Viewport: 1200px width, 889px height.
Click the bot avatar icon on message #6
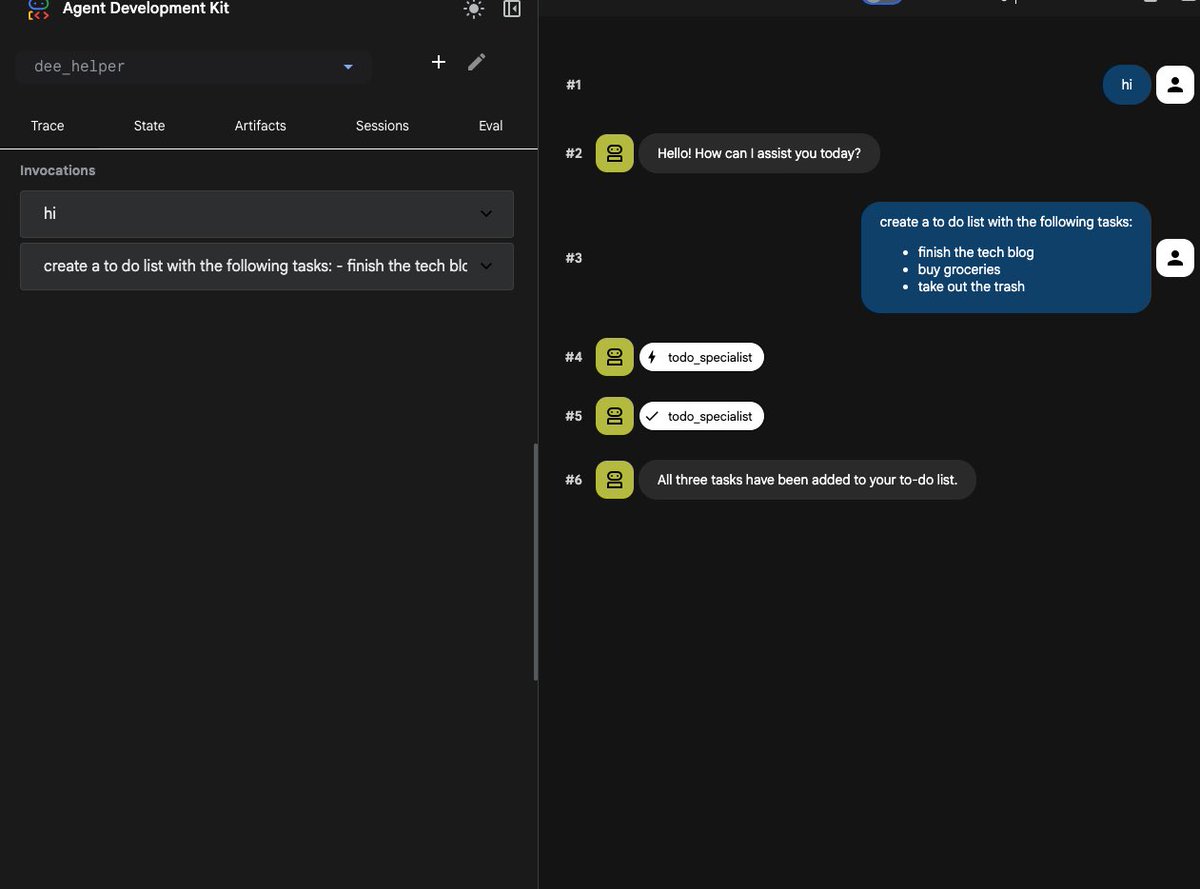tap(615, 480)
